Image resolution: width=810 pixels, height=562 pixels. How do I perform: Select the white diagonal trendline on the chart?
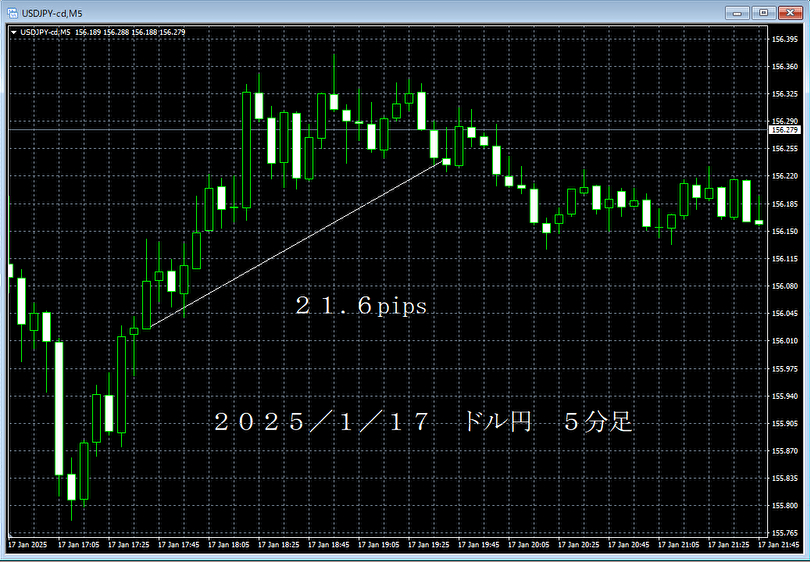pos(297,245)
